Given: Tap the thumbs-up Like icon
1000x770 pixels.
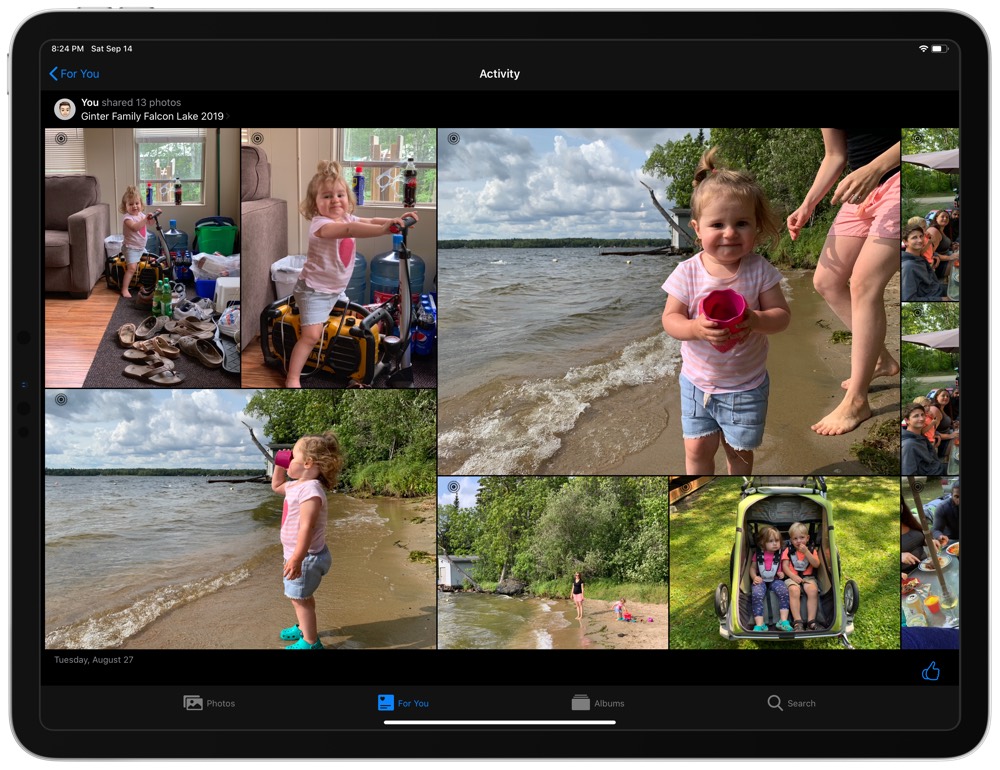Looking at the screenshot, I should tap(930, 670).
